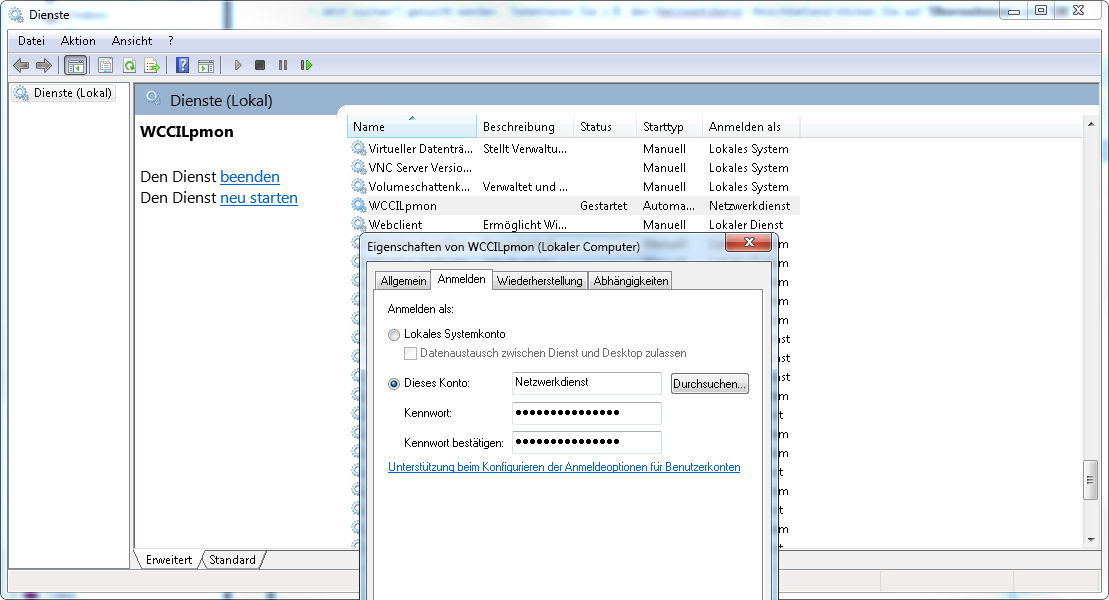Click the Refresh toolbar icon
Image resolution: width=1109 pixels, height=600 pixels.
point(129,65)
